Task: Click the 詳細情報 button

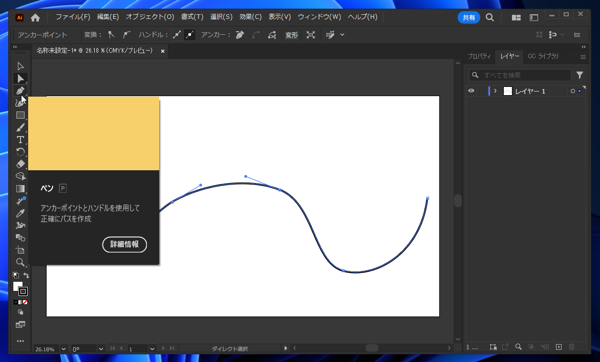Action: pos(124,244)
